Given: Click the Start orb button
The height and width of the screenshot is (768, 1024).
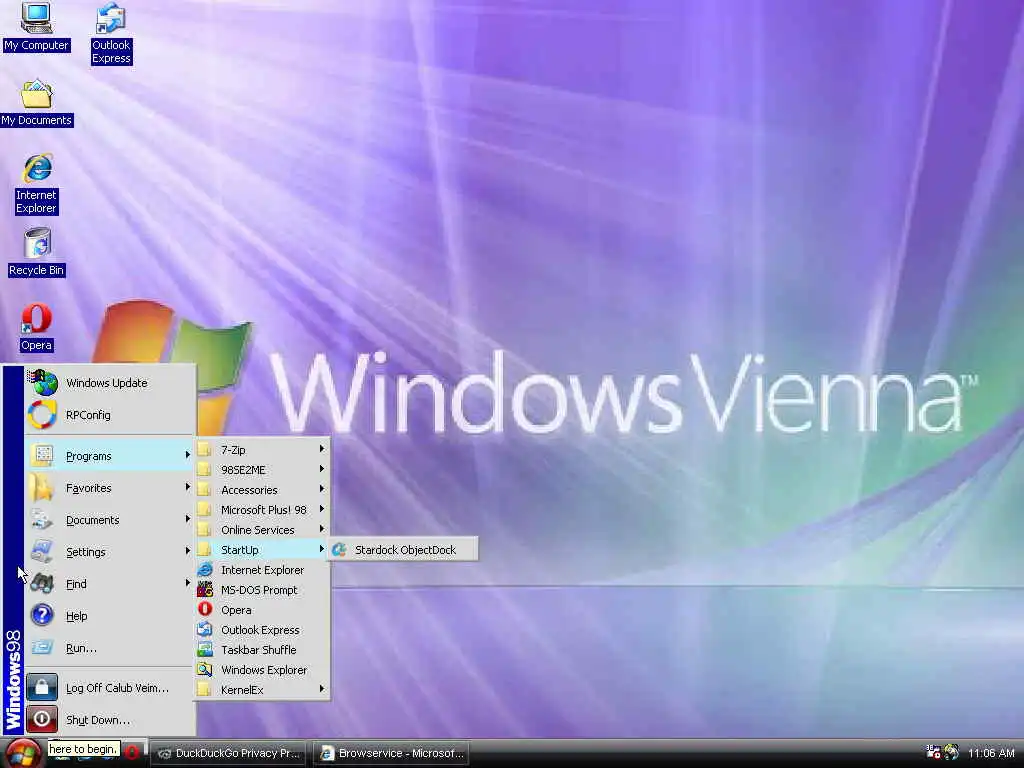Looking at the screenshot, I should tap(24, 752).
